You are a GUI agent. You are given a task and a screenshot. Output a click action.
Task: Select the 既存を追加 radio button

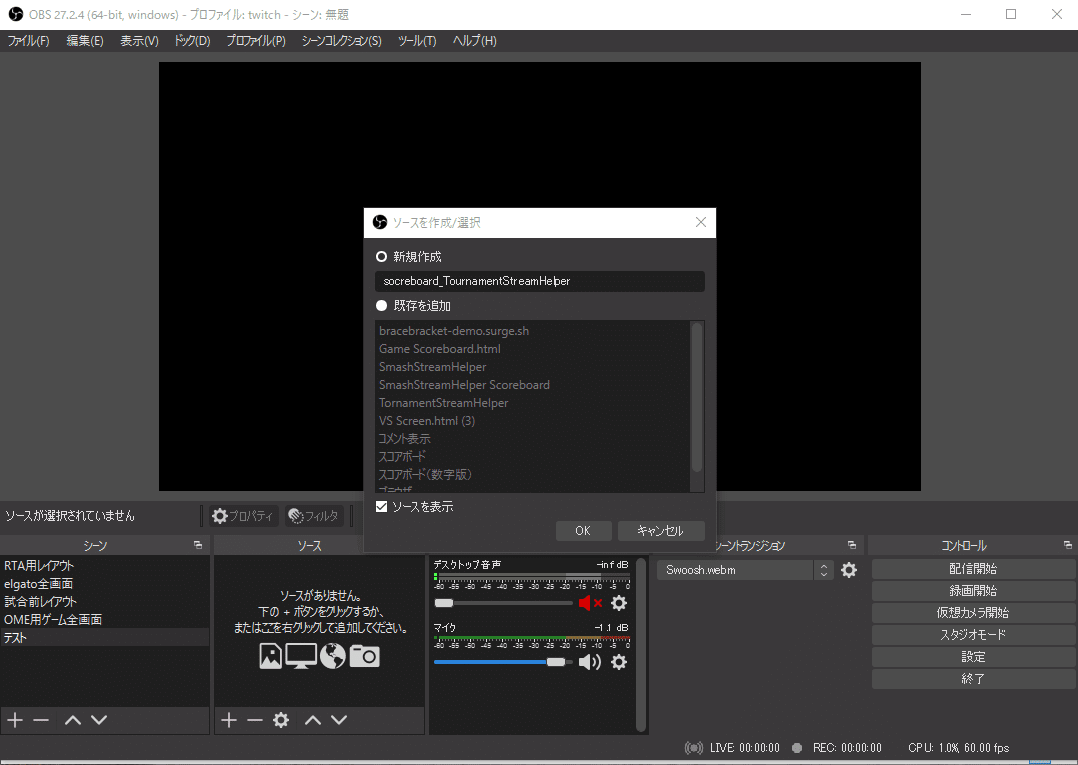[x=382, y=305]
